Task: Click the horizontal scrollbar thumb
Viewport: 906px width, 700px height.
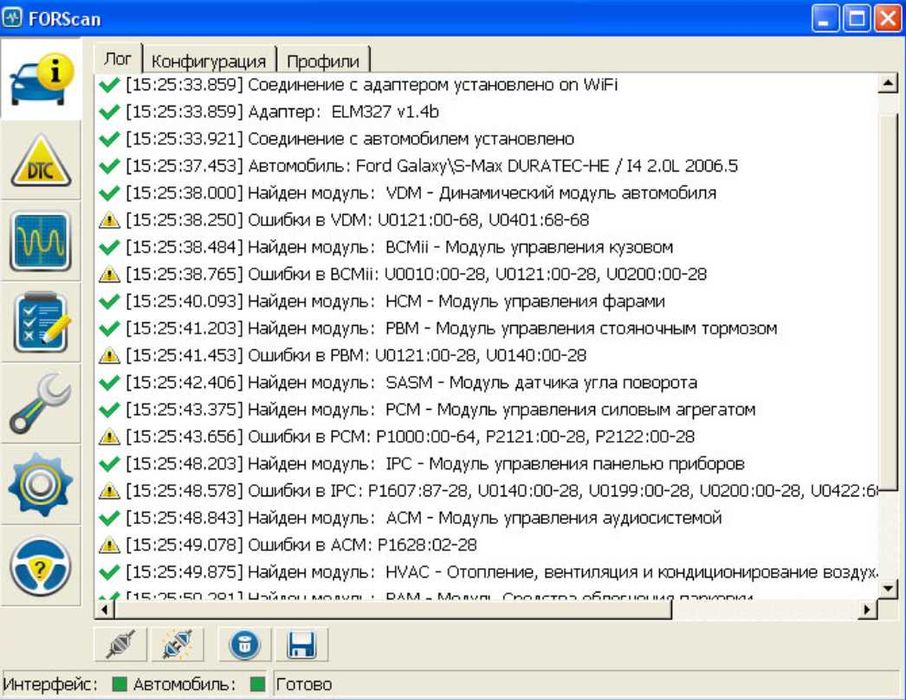Action: [393, 609]
